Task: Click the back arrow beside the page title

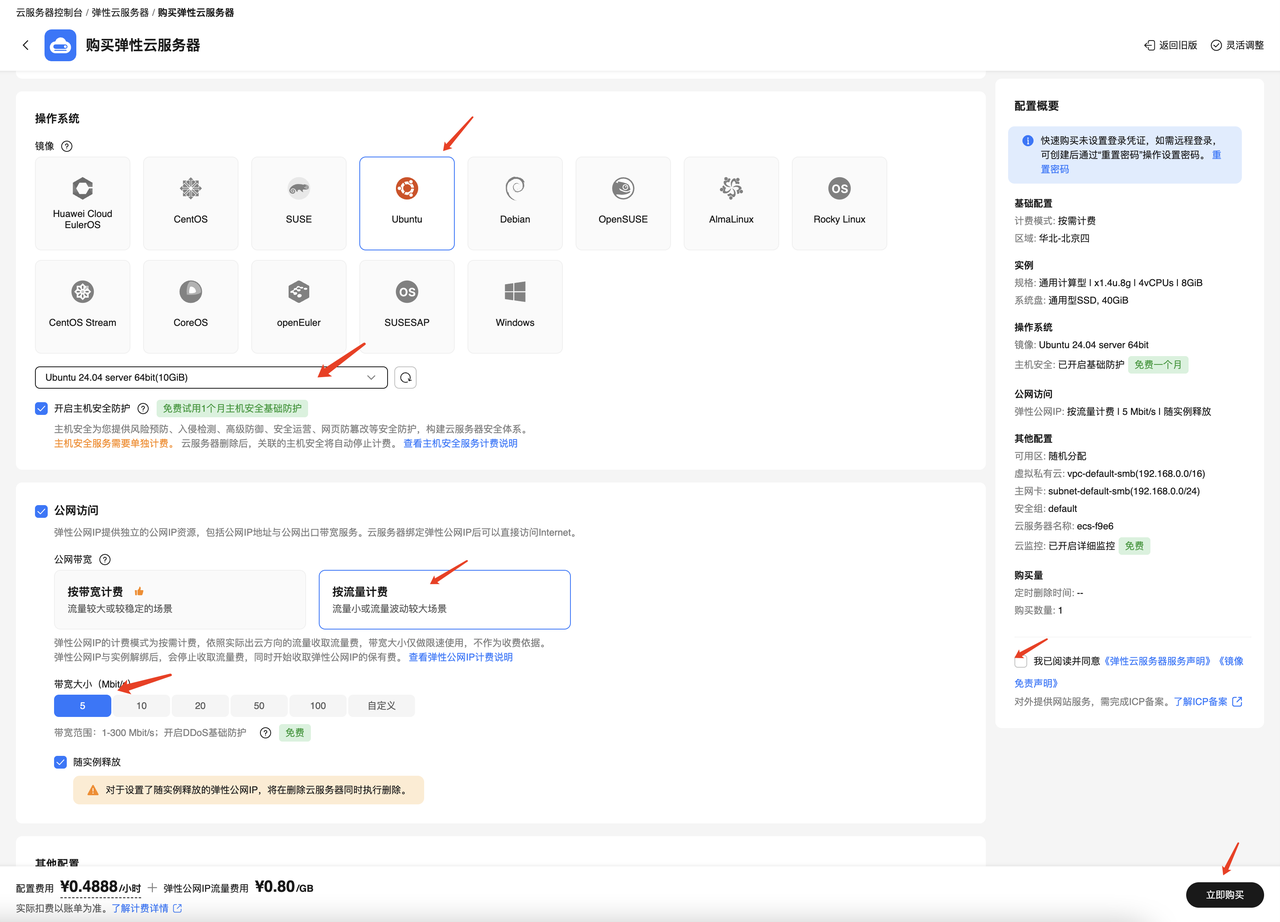Action: pyautogui.click(x=26, y=45)
